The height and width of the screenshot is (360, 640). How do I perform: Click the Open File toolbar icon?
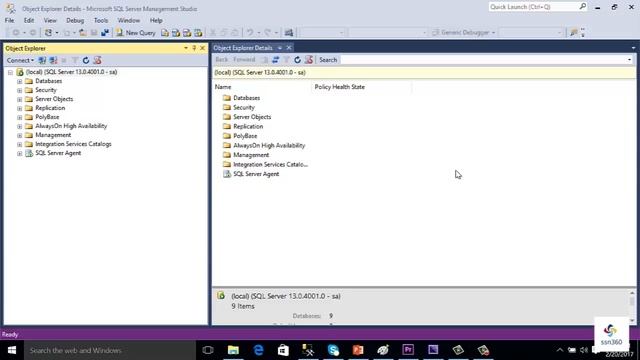(82, 33)
